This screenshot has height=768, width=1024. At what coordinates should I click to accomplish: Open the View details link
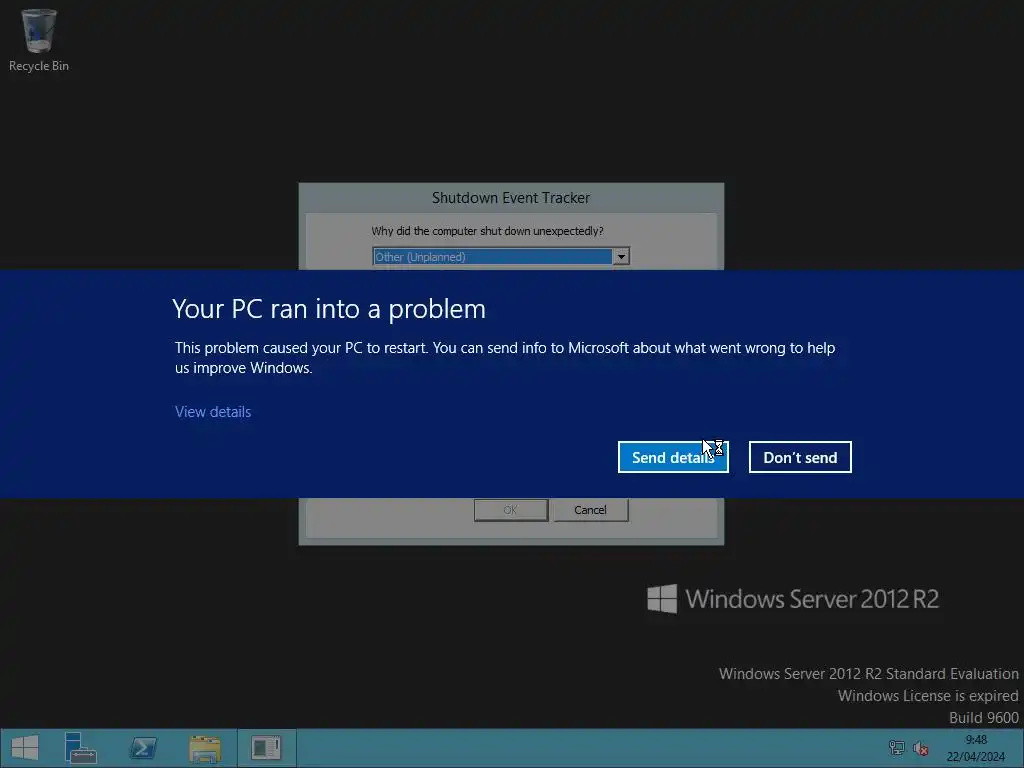point(213,412)
